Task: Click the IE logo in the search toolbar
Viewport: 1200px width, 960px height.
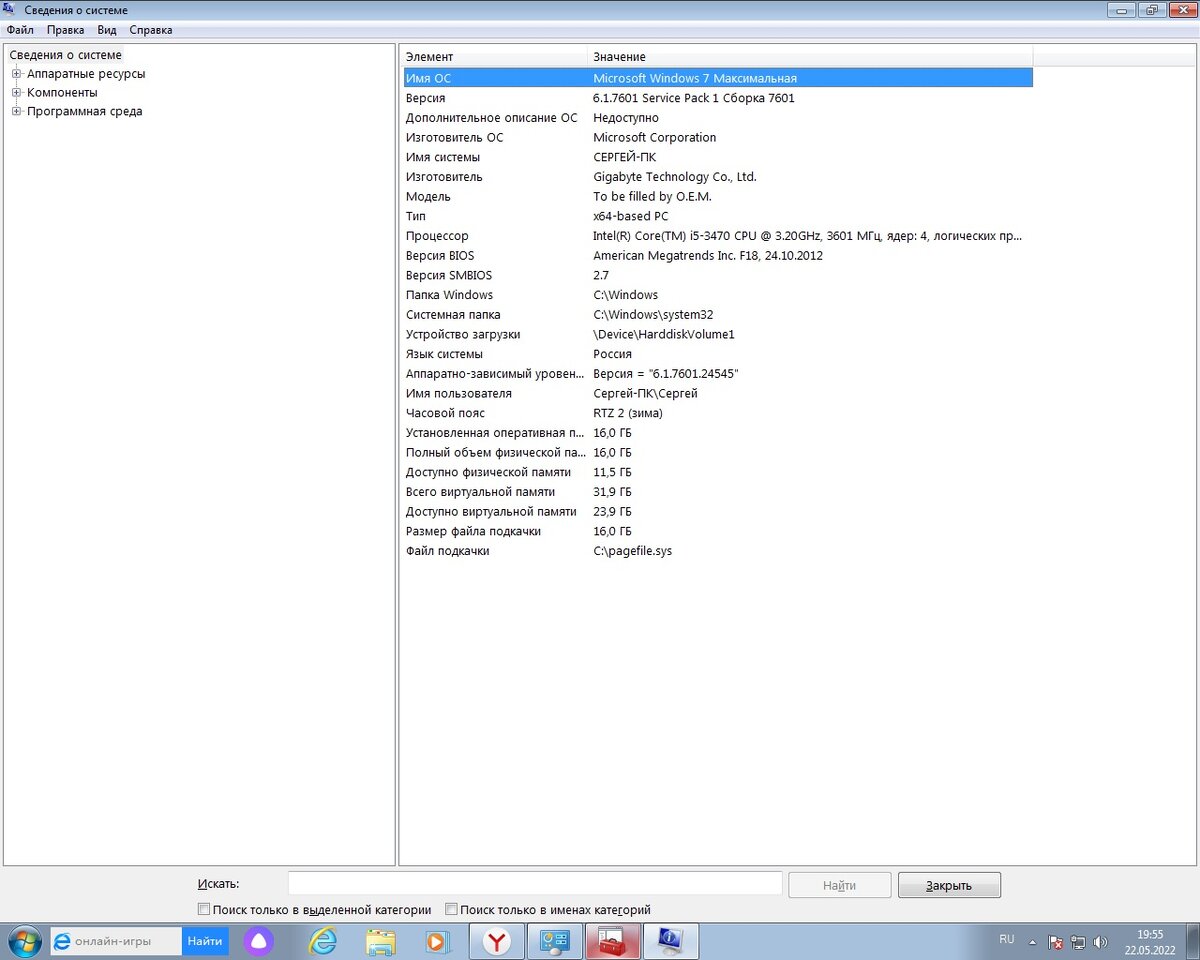Action: click(62, 941)
